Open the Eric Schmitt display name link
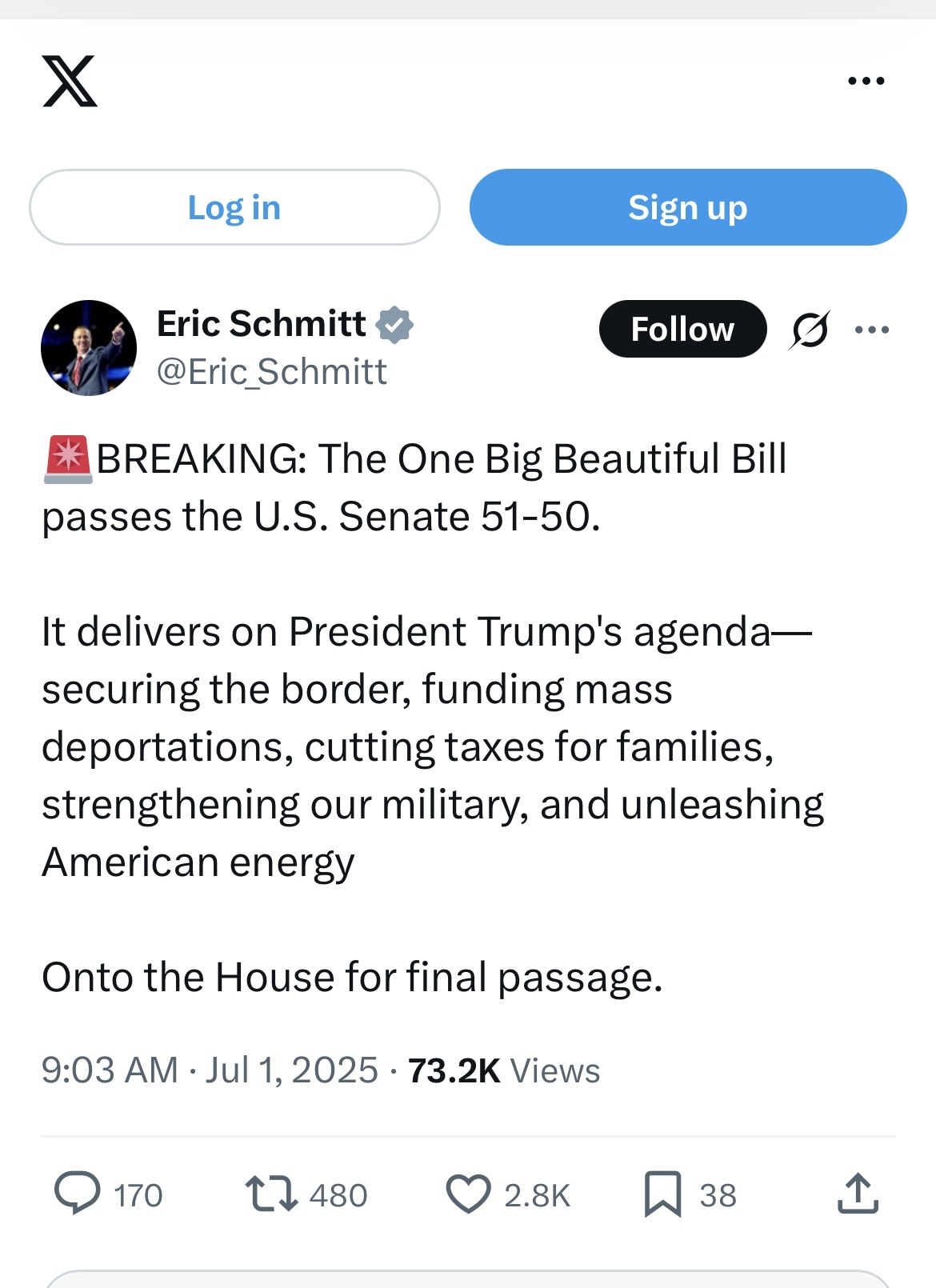936x1288 pixels. [x=262, y=324]
